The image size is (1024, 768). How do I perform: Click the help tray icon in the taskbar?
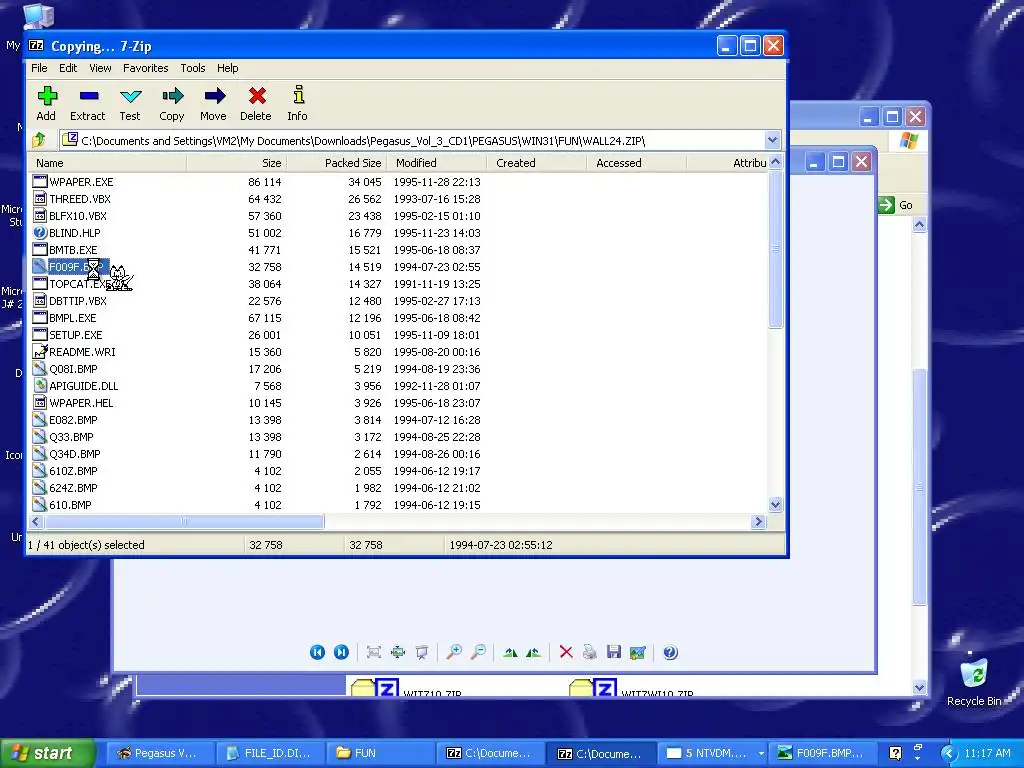click(x=895, y=753)
